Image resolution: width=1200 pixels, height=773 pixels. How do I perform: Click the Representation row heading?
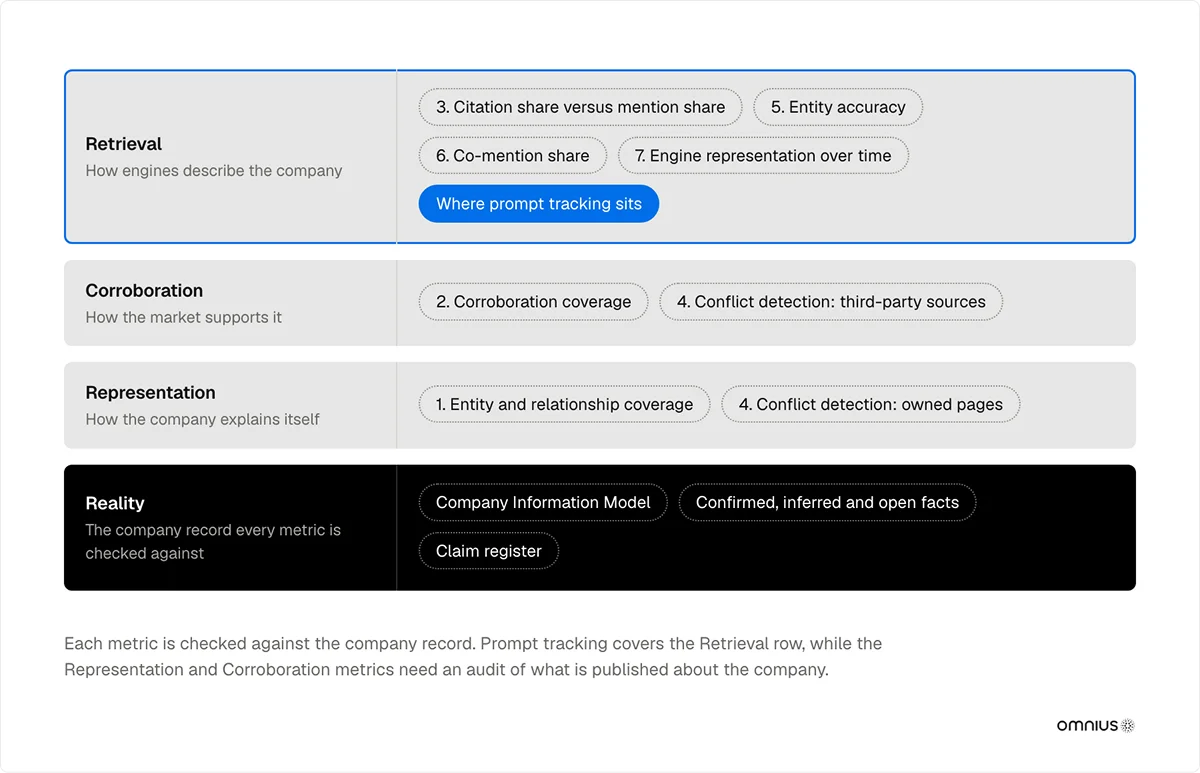click(x=150, y=393)
